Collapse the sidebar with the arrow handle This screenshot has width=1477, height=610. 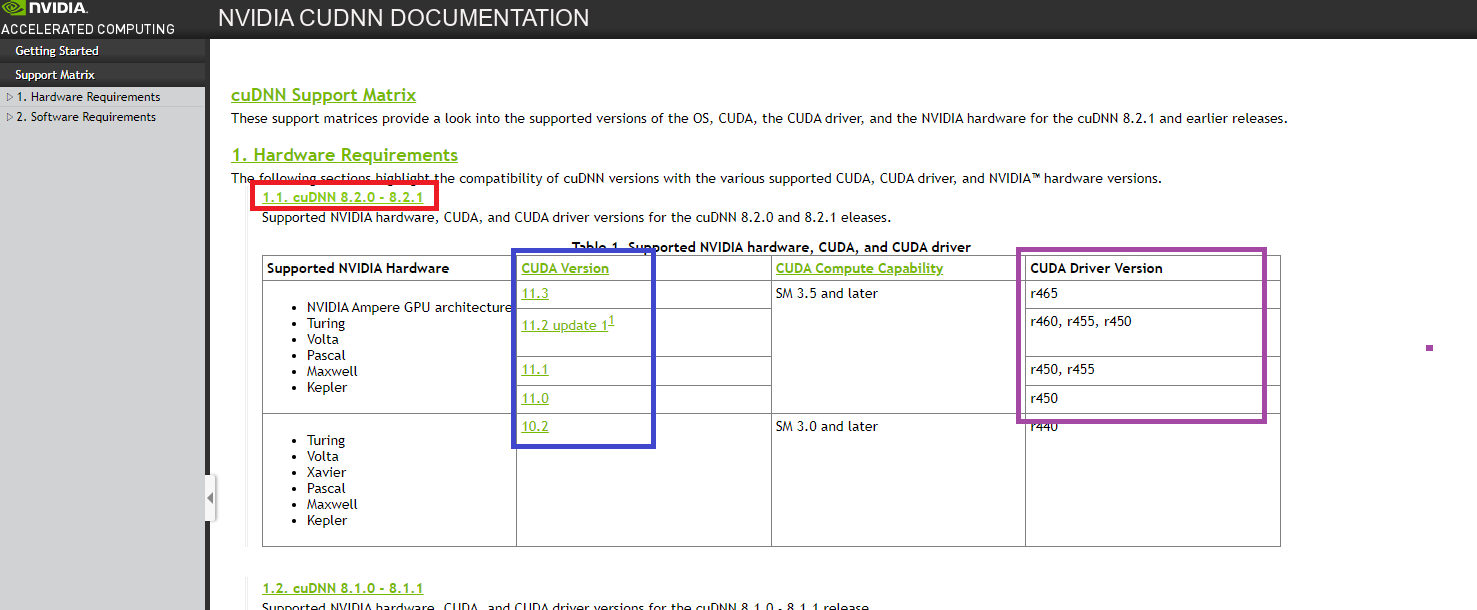pos(210,497)
